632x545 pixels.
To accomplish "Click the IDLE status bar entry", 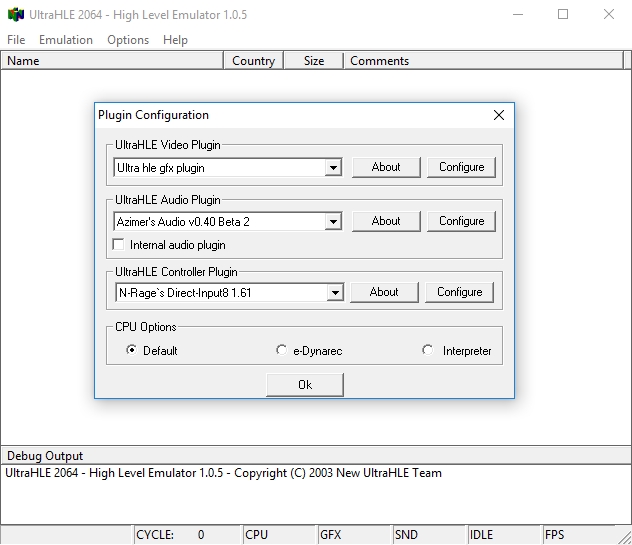I will (x=504, y=535).
